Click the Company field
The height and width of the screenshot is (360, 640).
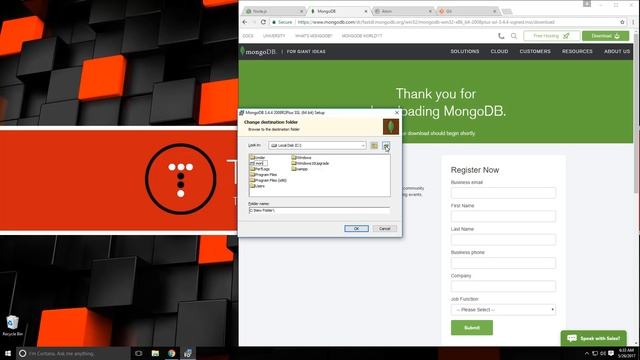(503, 286)
